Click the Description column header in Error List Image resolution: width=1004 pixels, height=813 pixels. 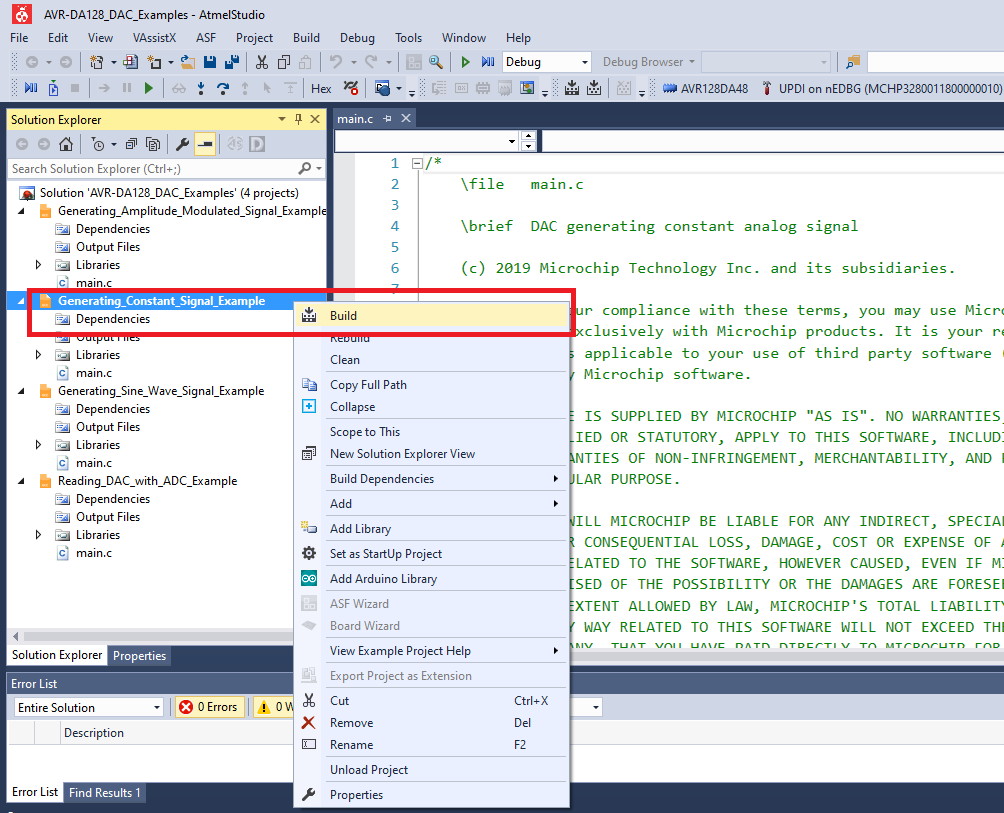pos(93,733)
